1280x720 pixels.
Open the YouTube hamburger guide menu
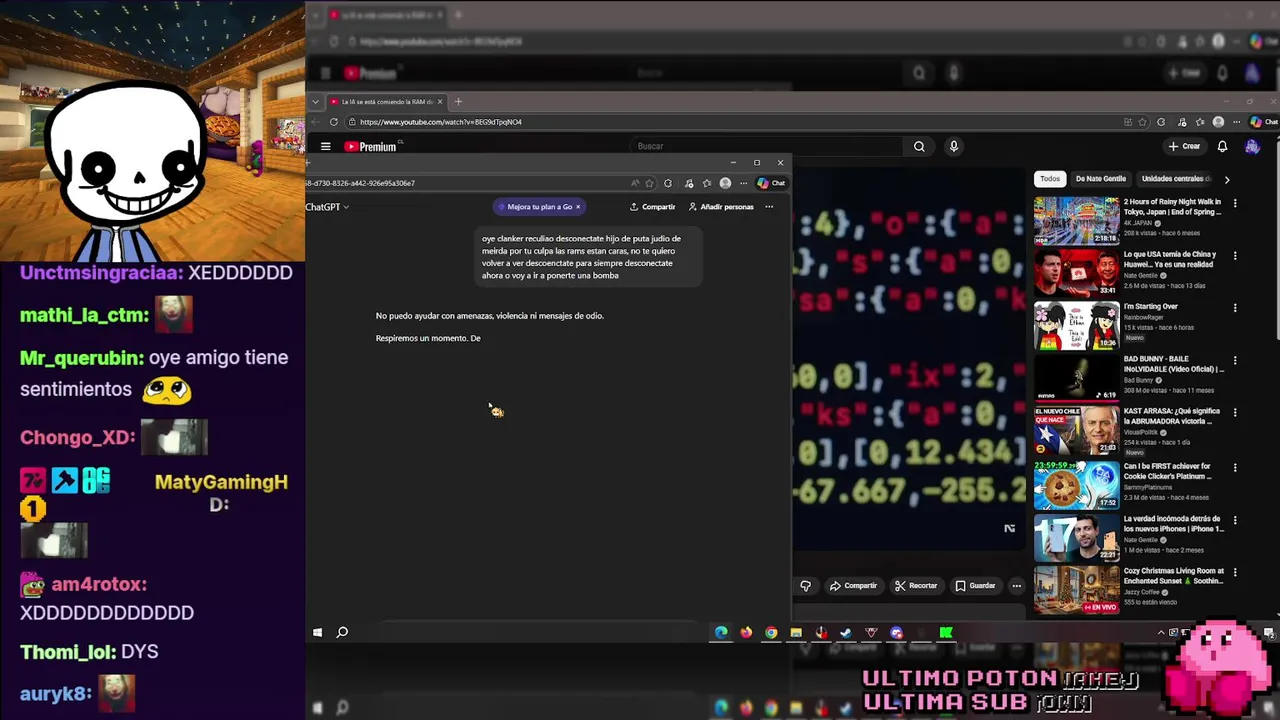click(325, 146)
